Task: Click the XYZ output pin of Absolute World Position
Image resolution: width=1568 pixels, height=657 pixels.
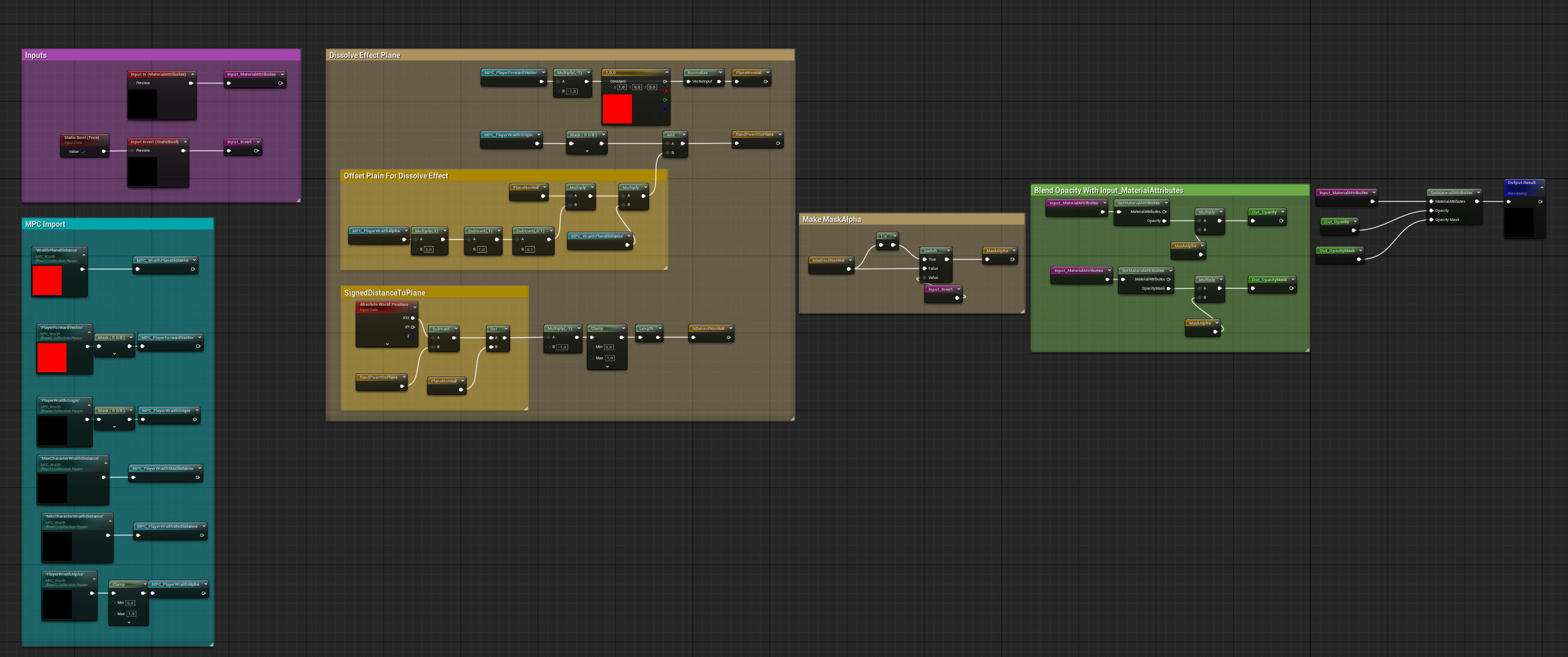Action: [413, 318]
